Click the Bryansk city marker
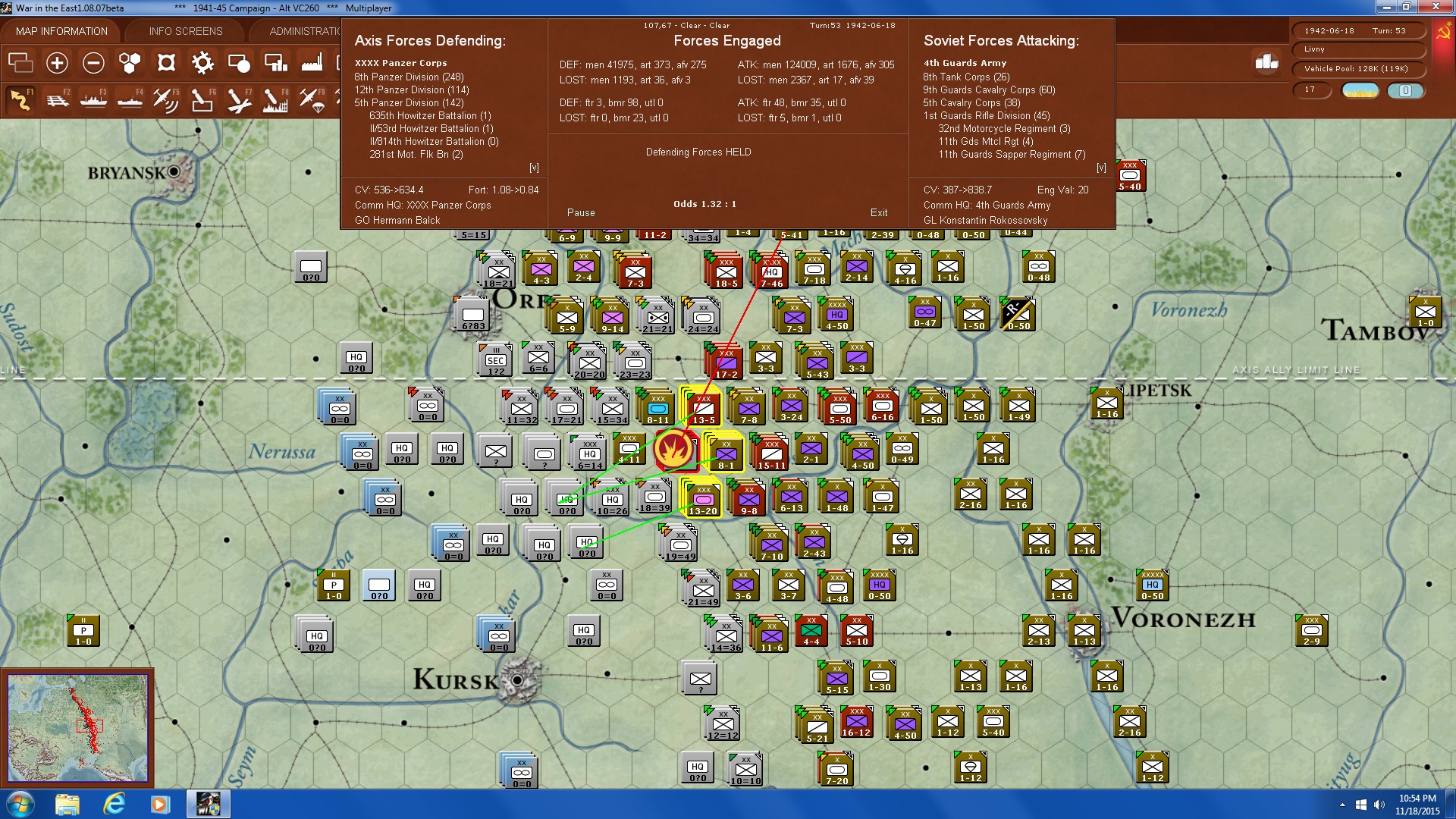This screenshot has height=819, width=1456. [174, 172]
